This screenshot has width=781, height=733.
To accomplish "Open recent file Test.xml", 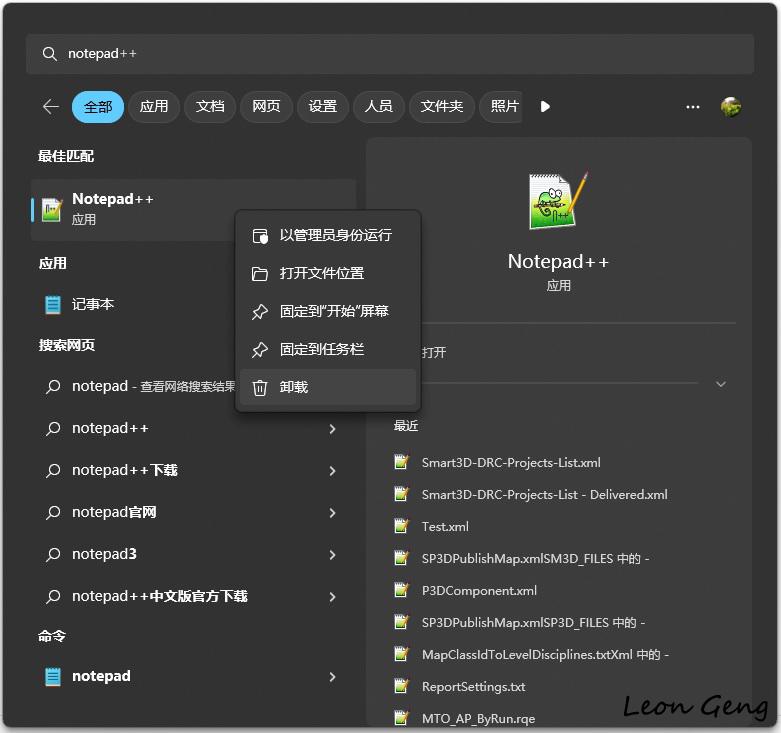I will click(x=445, y=526).
